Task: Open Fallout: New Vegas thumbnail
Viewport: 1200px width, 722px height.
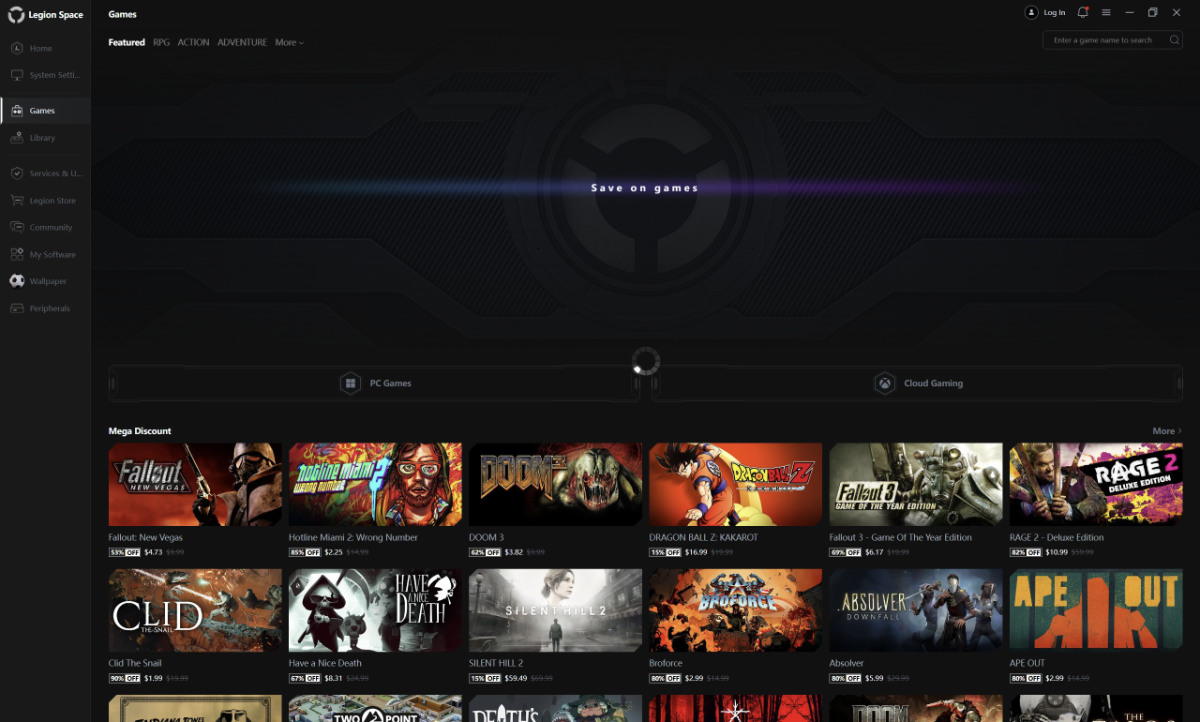Action: [195, 484]
